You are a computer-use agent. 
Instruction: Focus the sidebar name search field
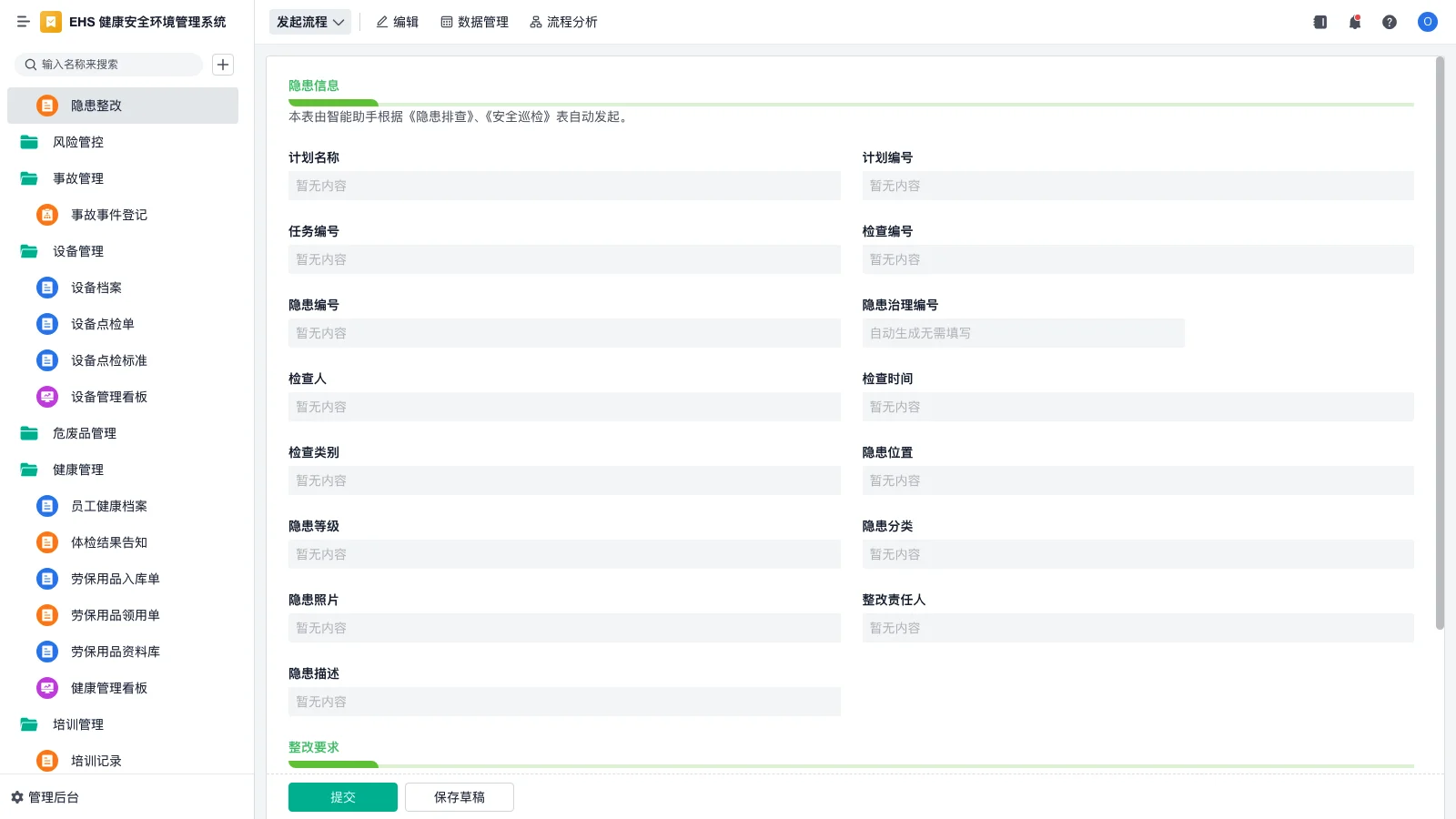[114, 65]
